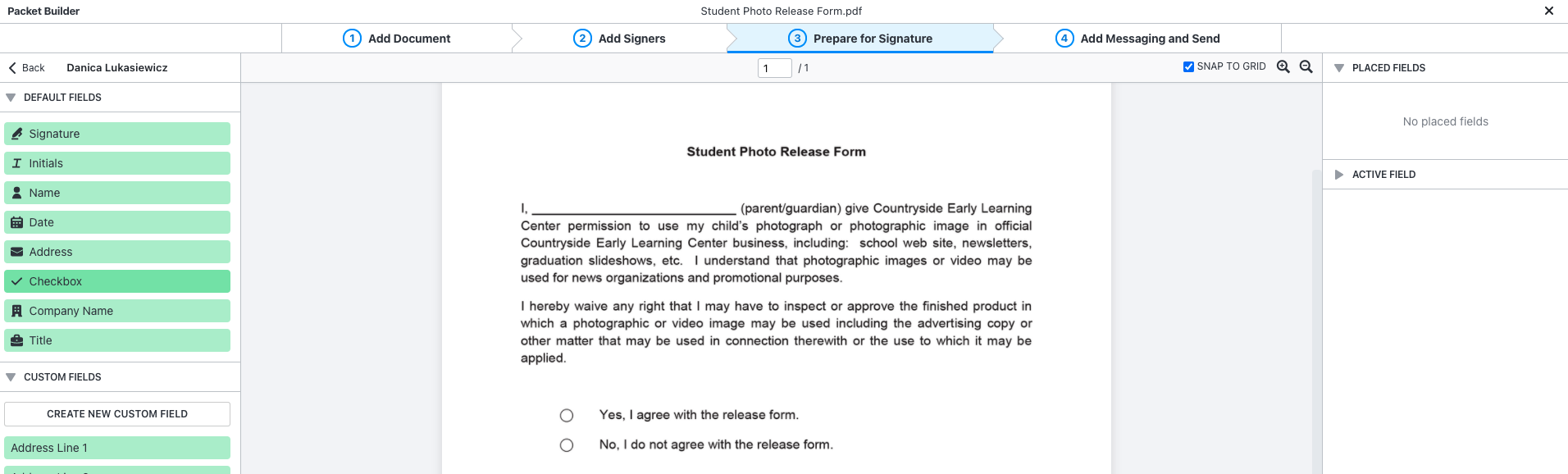Pick the Name person icon
The height and width of the screenshot is (474, 1568).
tap(16, 193)
